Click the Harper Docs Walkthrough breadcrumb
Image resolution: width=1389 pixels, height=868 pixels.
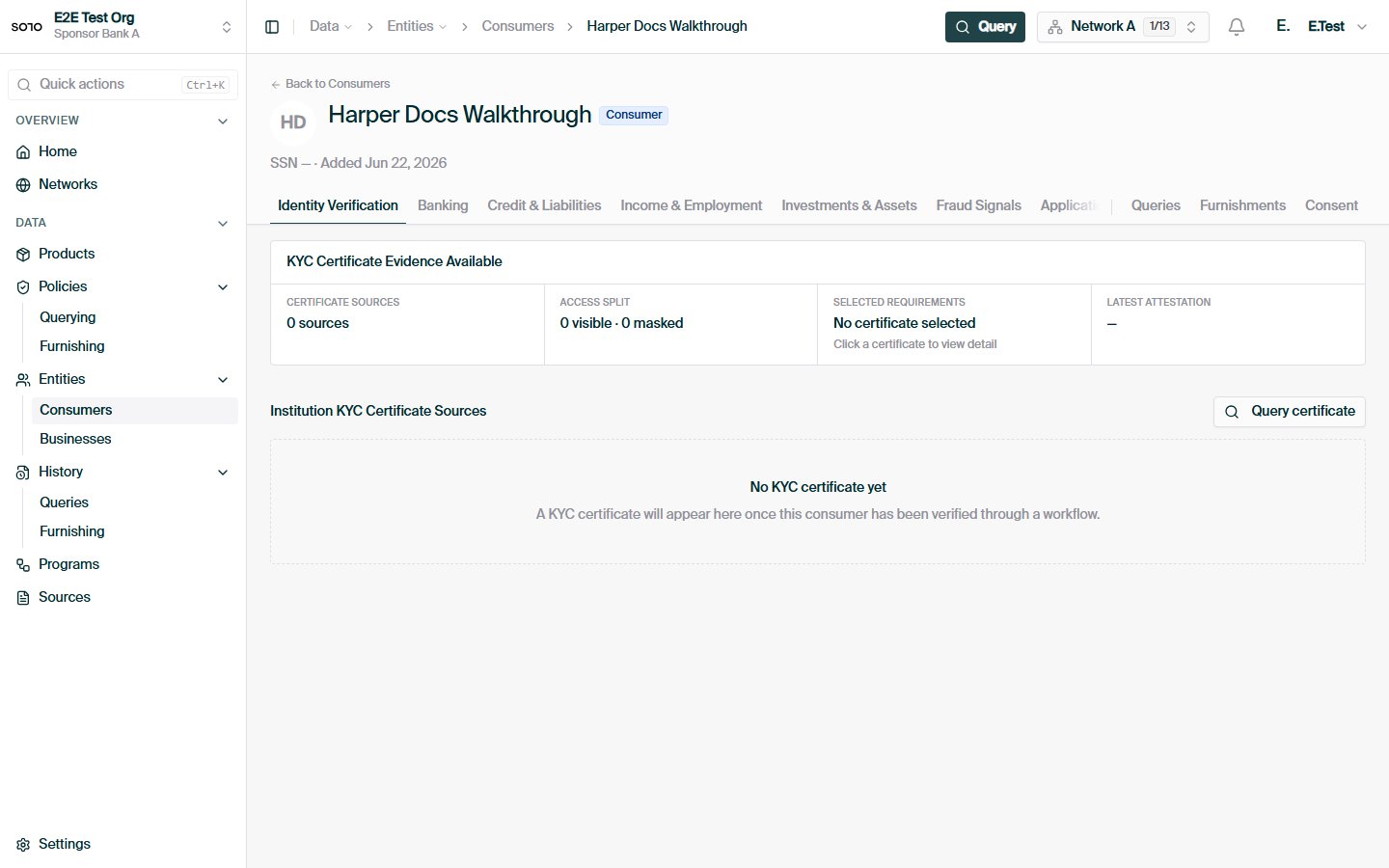[667, 26]
